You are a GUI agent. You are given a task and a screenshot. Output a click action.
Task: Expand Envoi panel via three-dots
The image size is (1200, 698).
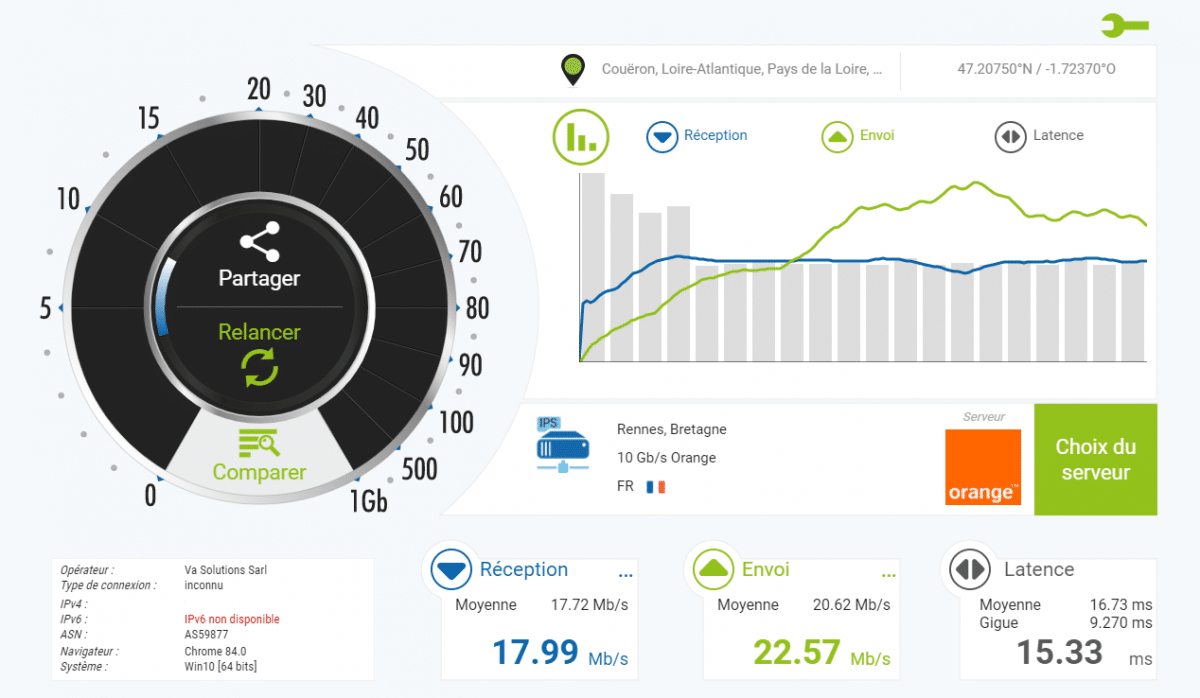889,575
